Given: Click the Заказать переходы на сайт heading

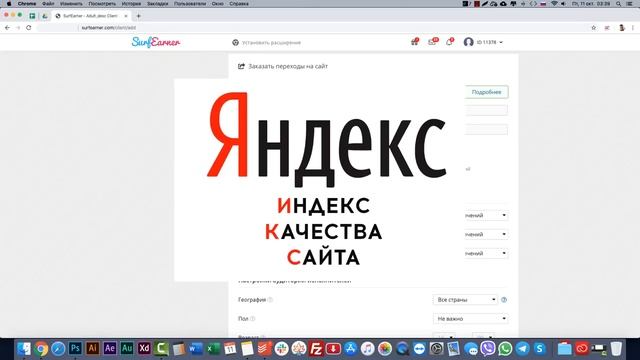Looking at the screenshot, I should coord(288,66).
